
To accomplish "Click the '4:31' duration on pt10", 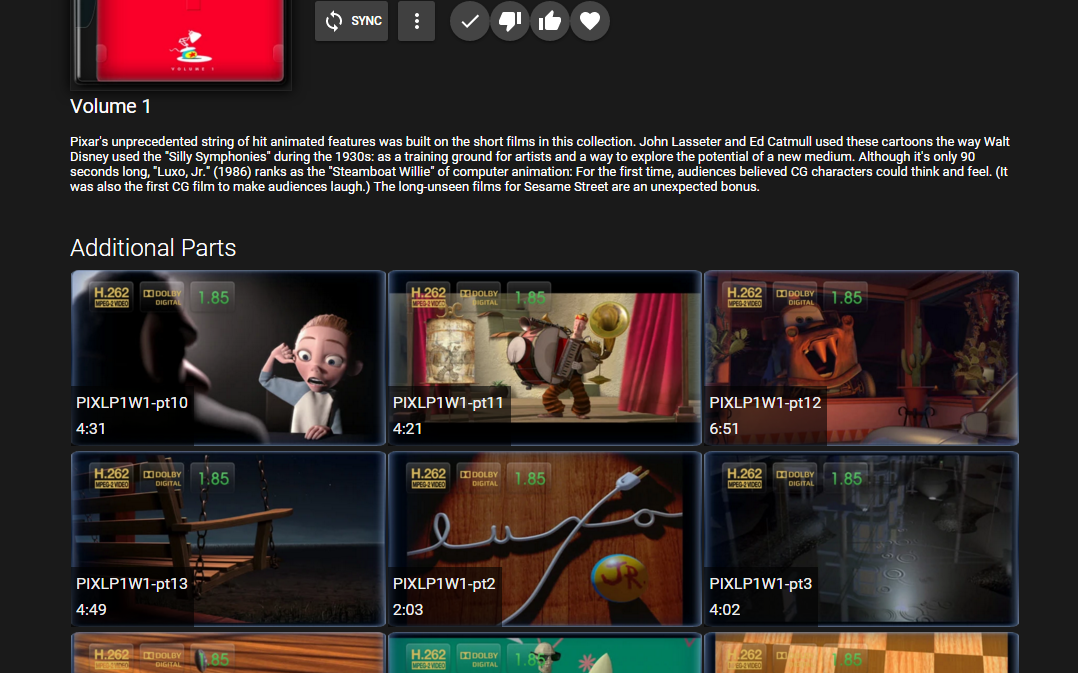I will pos(91,429).
